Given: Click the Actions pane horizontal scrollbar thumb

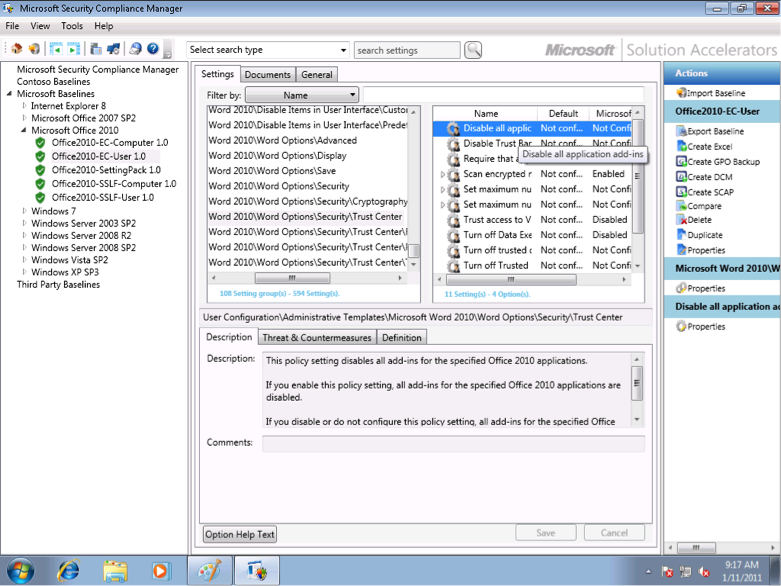Looking at the screenshot, I should [696, 548].
